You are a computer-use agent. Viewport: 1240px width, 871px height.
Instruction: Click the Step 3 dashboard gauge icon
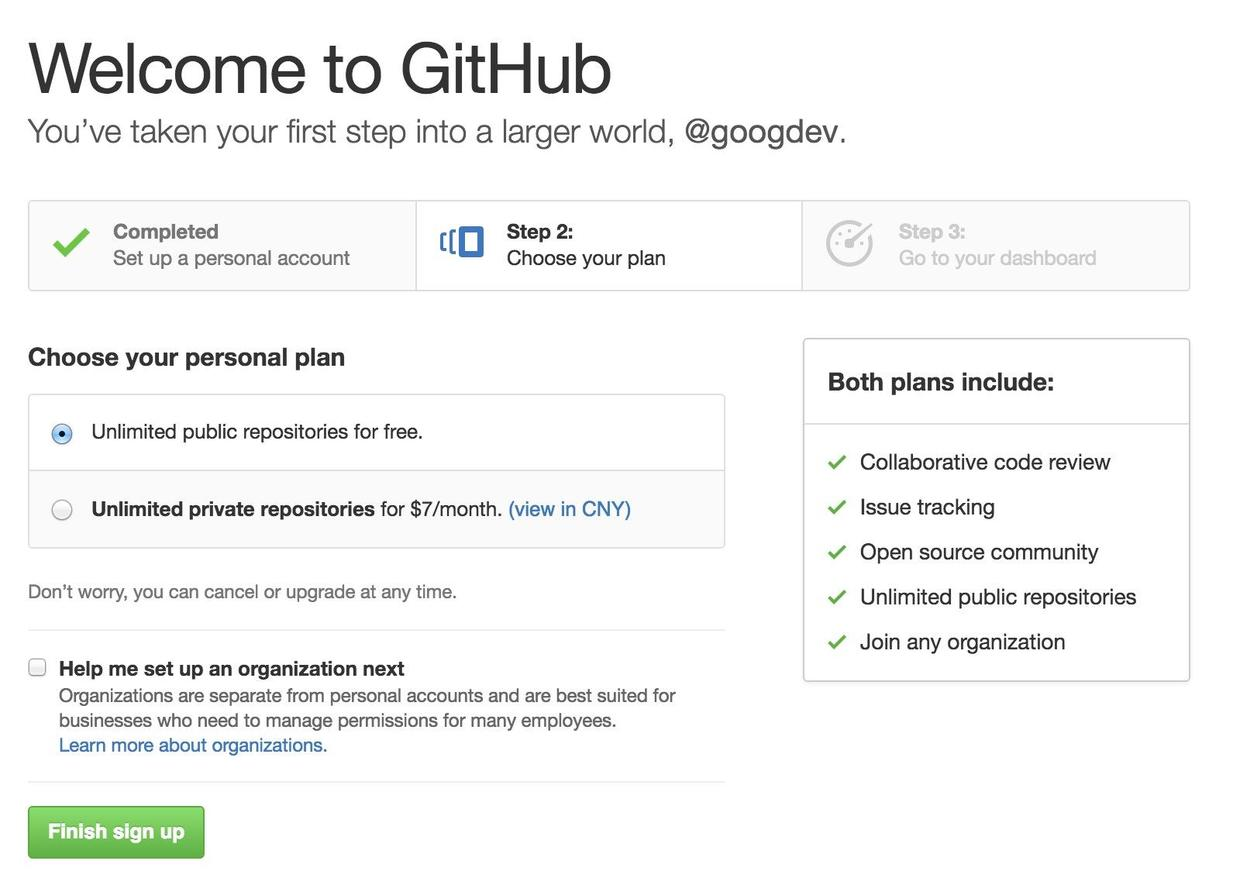[x=849, y=244]
